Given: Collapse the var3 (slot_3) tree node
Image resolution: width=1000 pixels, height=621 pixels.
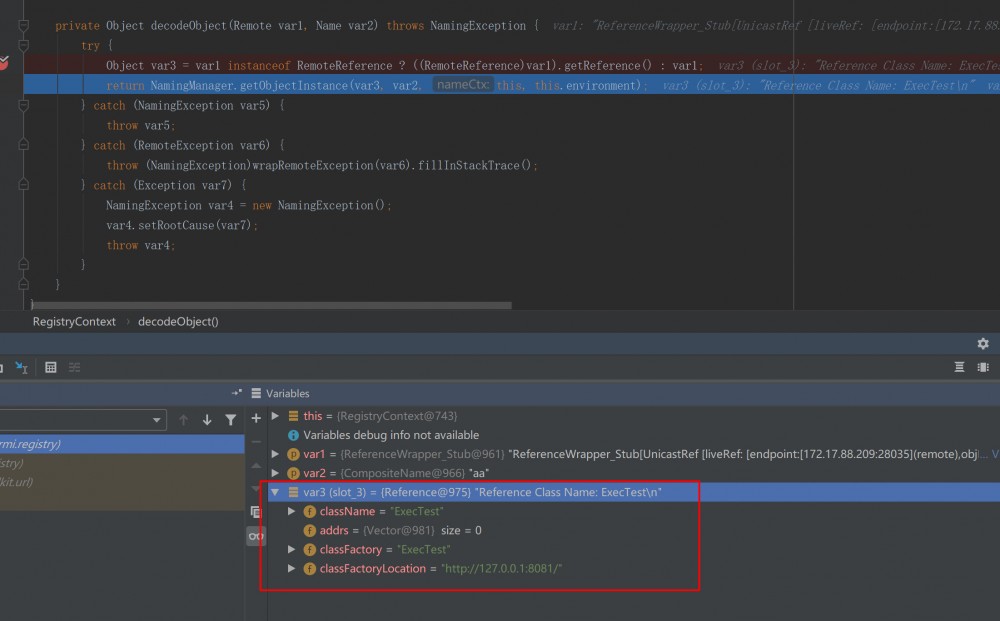Looking at the screenshot, I should click(275, 492).
